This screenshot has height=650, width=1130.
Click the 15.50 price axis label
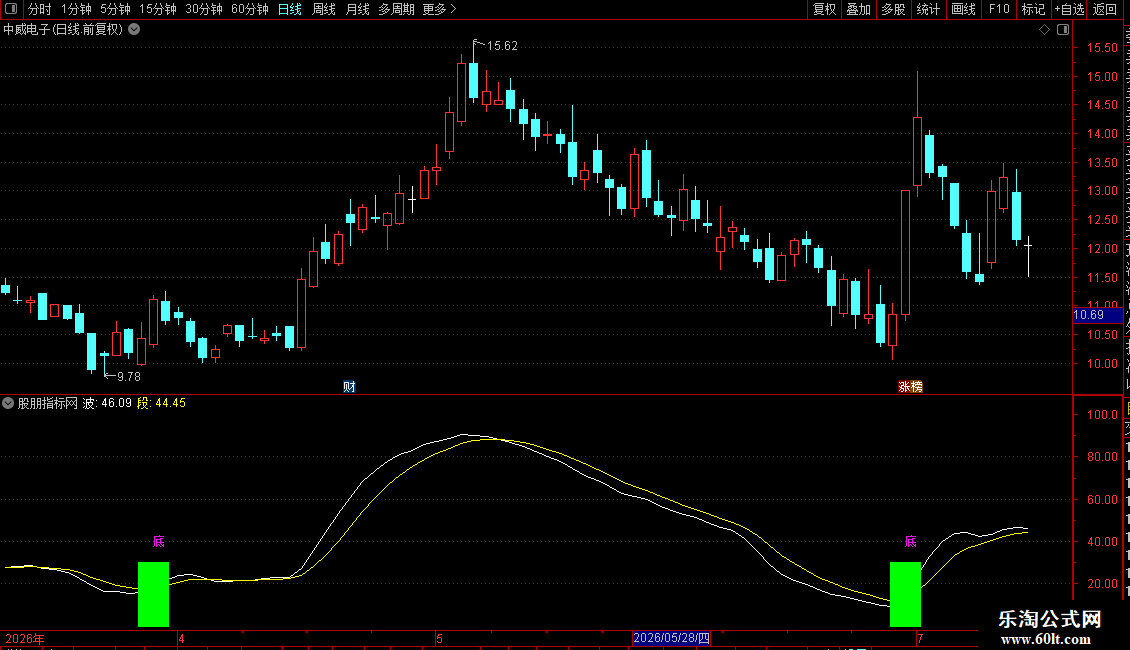(1102, 48)
